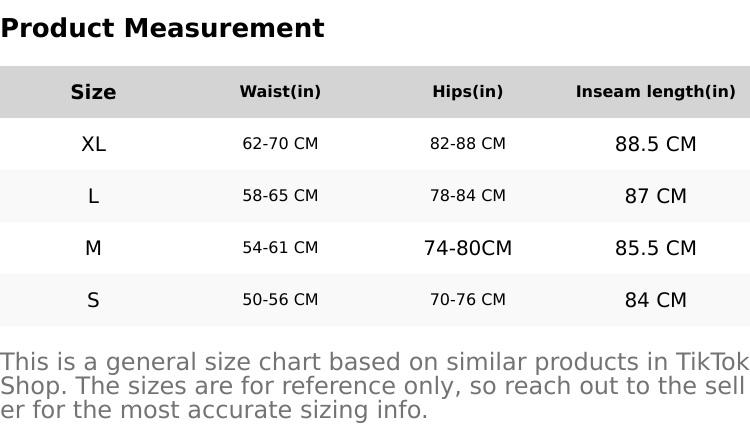Screen dimensions: 750x446
Task: Select the S size row label
Action: [x=93, y=300]
